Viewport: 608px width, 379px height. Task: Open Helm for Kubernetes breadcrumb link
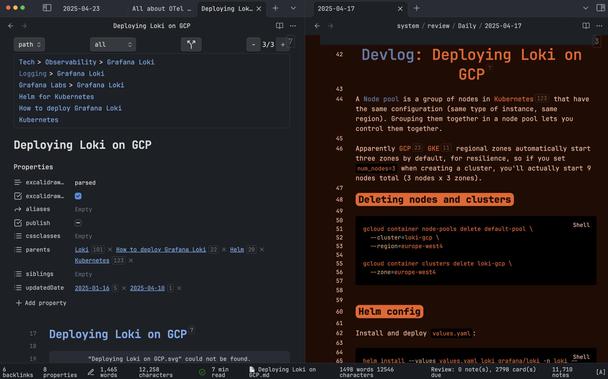[56, 97]
